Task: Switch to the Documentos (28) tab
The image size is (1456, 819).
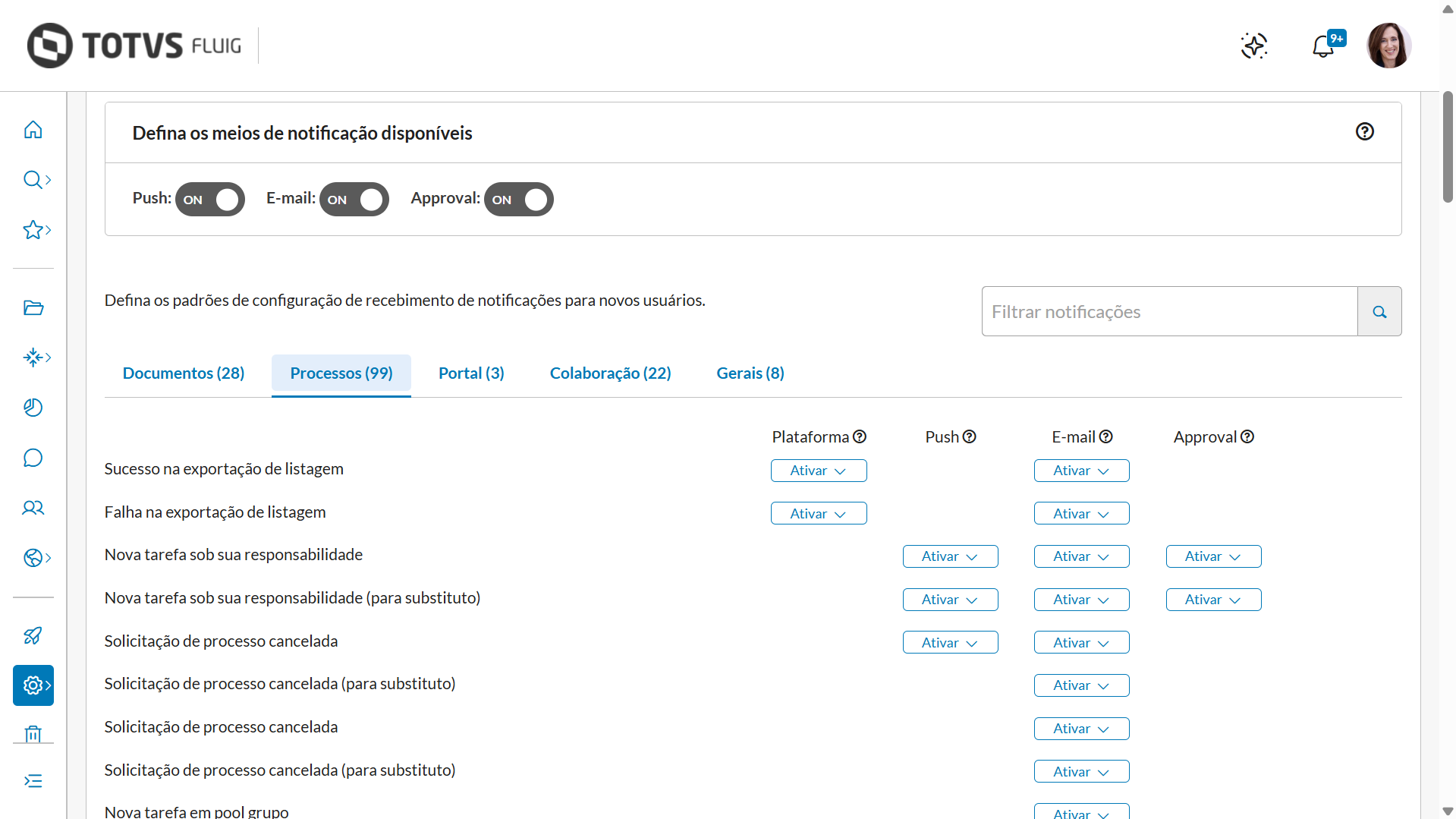Action: coord(184,373)
